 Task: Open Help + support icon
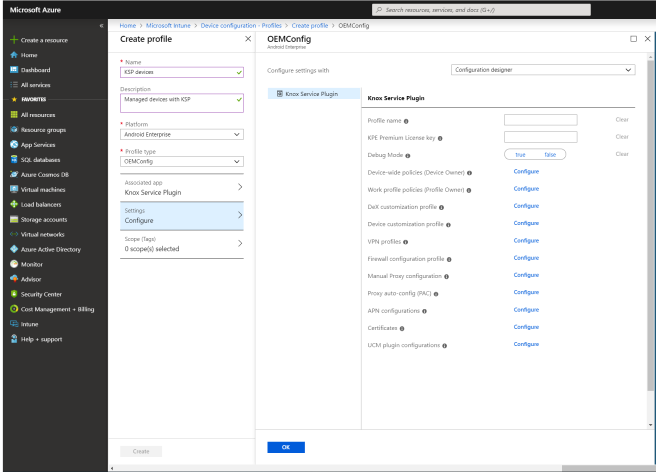(14, 339)
